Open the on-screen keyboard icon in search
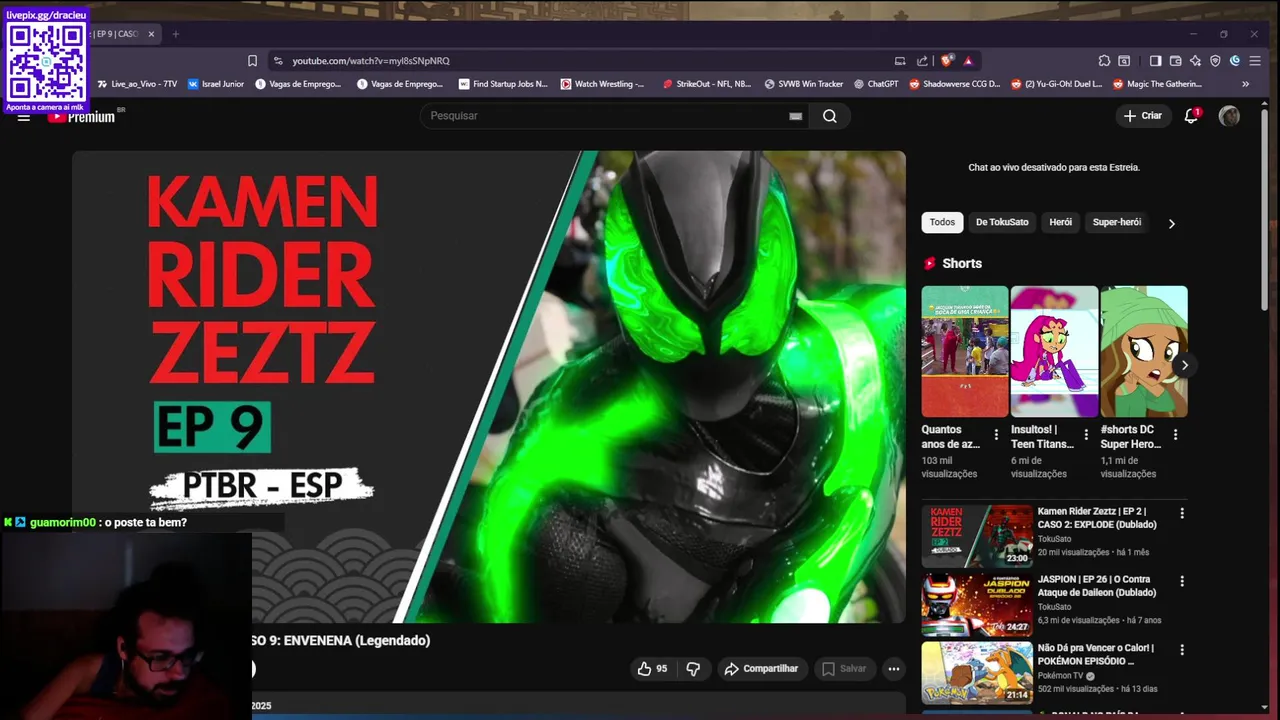The width and height of the screenshot is (1280, 720). pos(796,116)
